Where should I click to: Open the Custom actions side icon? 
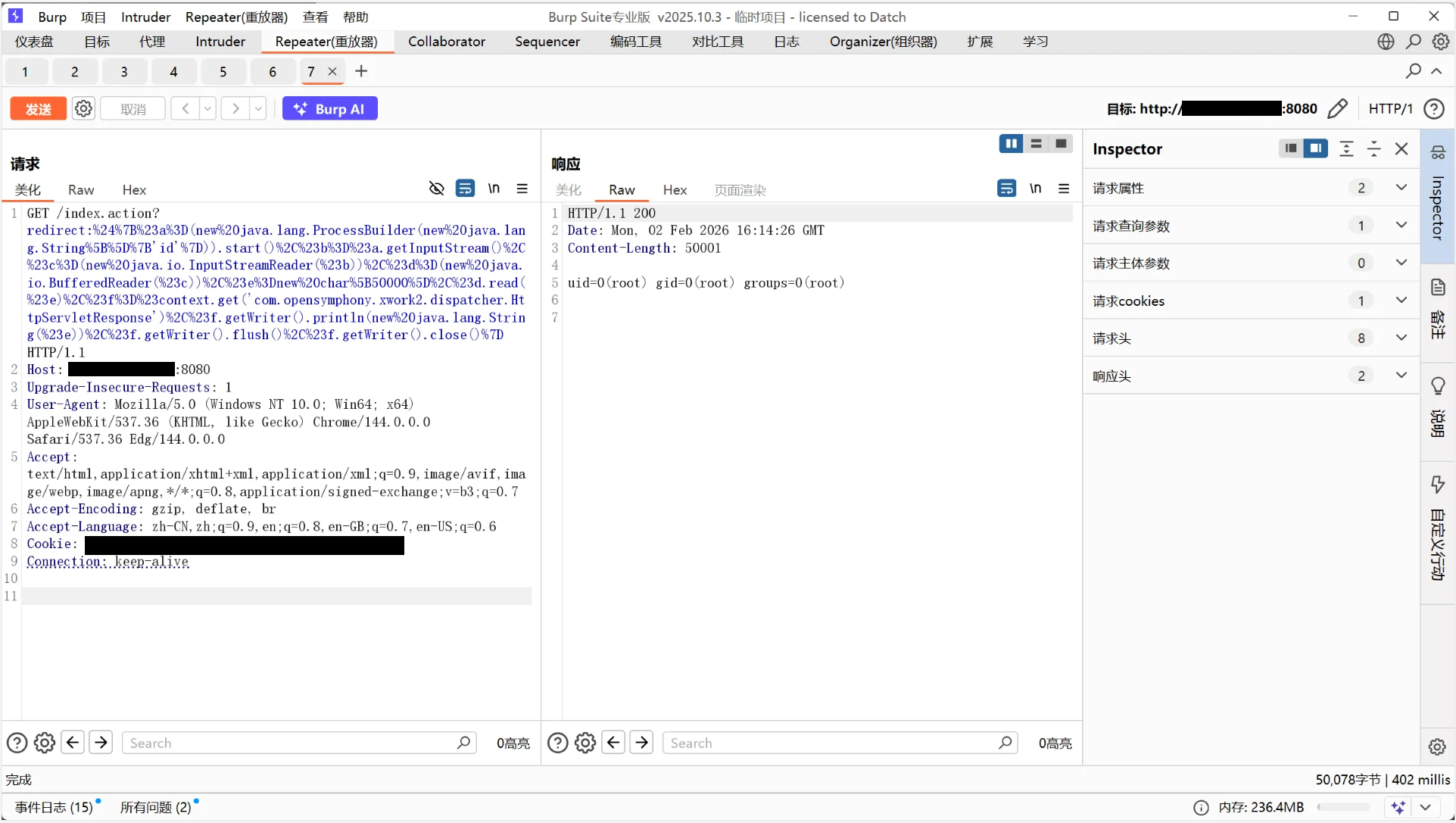(1438, 485)
